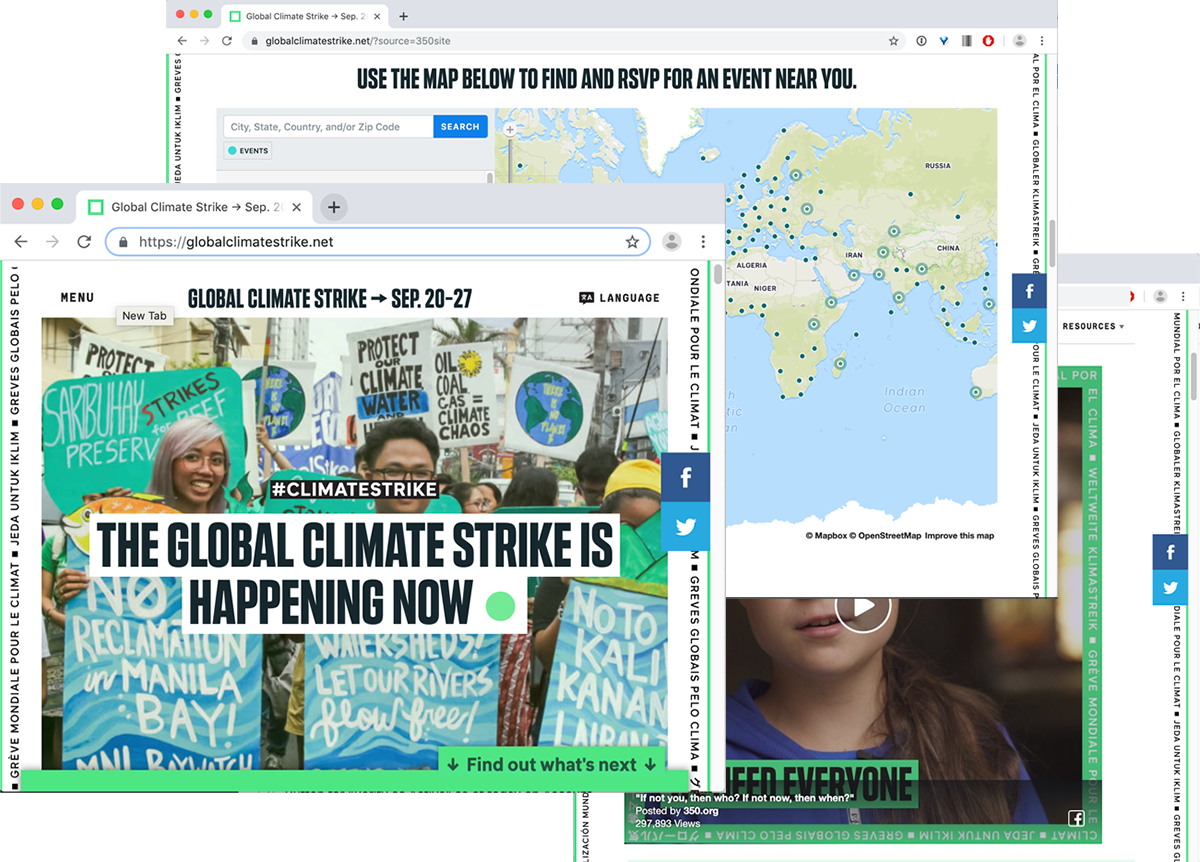Open the three-dot Chrome menu in map window
1200x862 pixels.
pyautogui.click(x=1042, y=41)
